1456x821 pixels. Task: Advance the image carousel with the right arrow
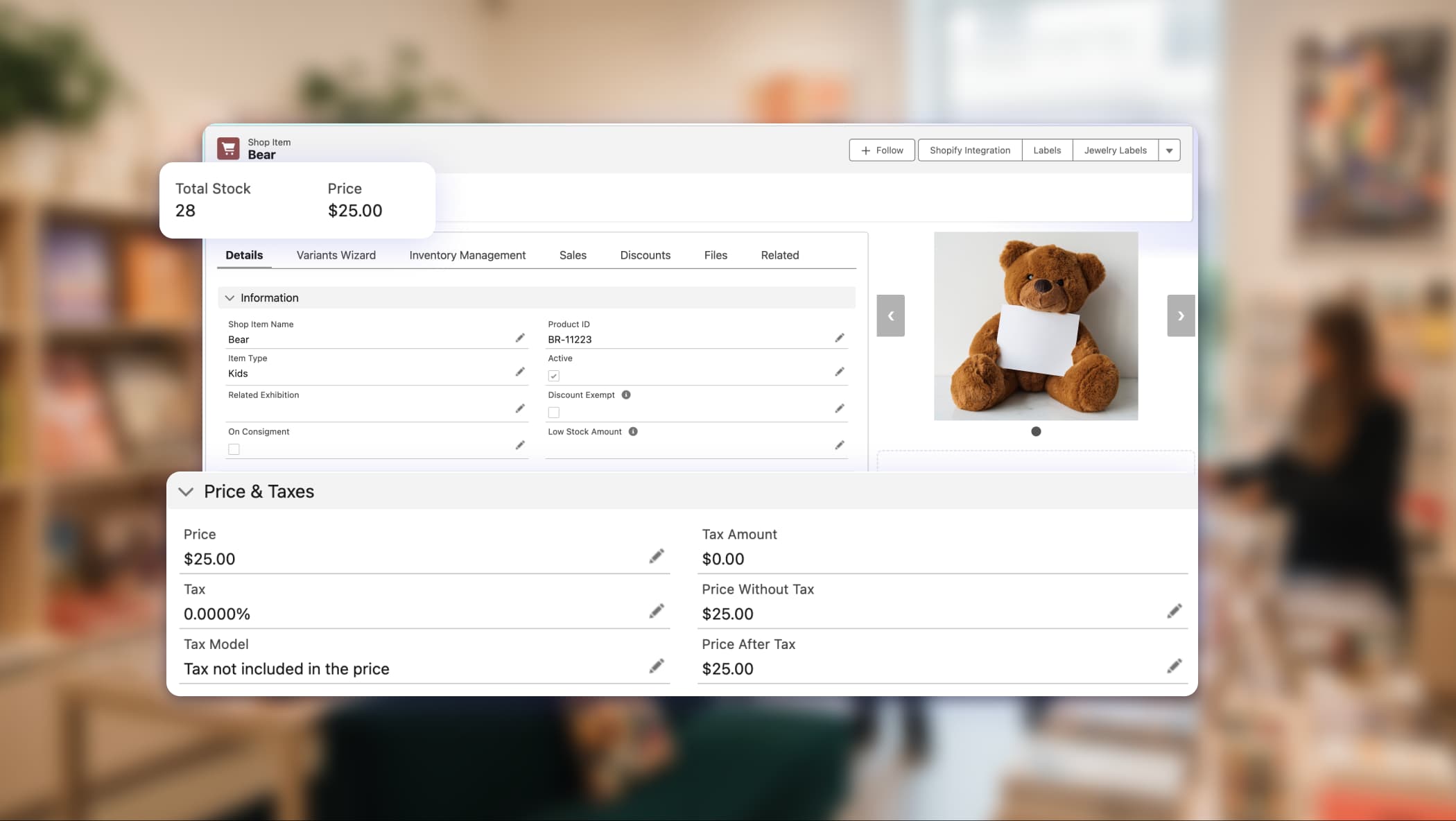tap(1181, 316)
